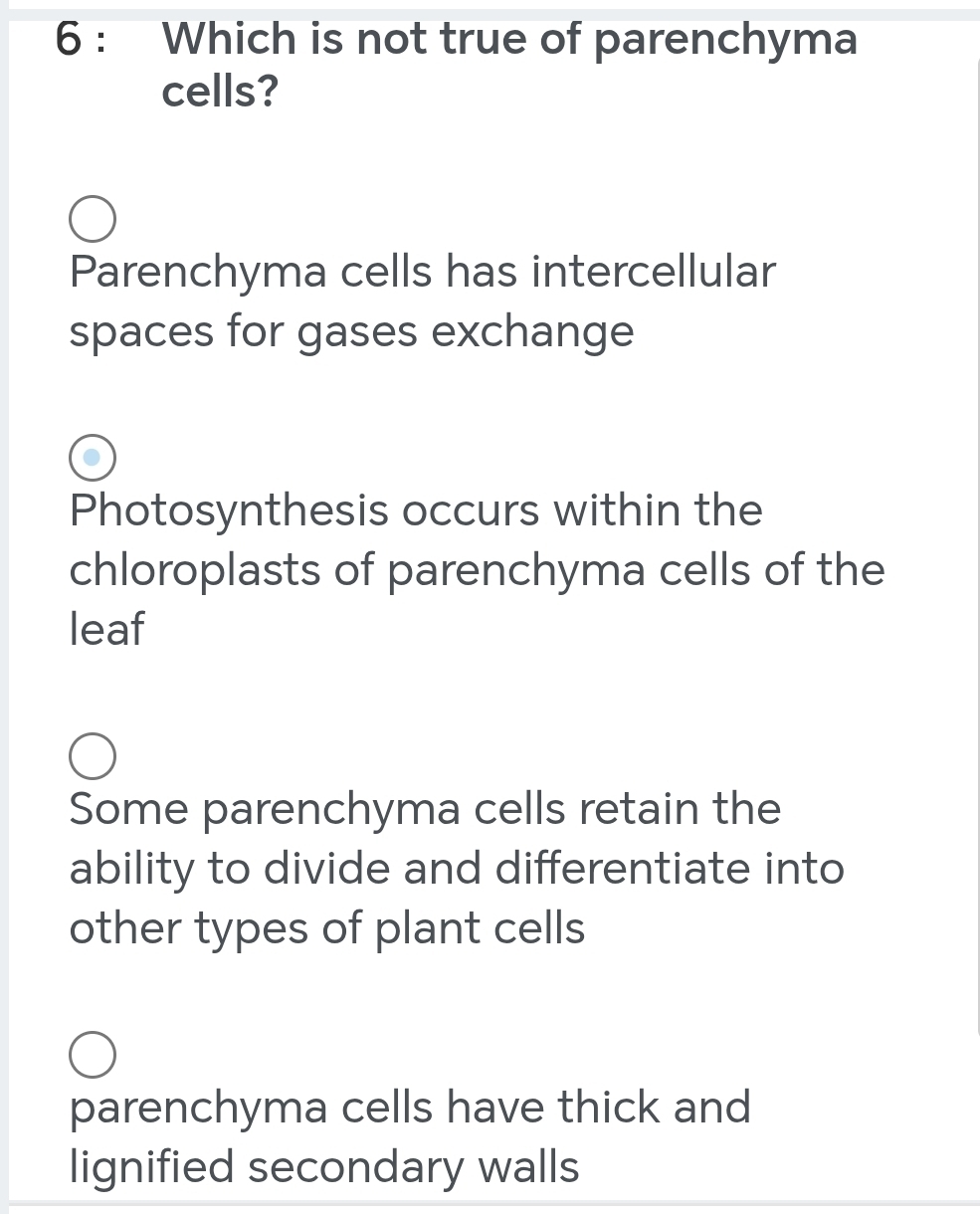Click the 'other types of plant cells' line

[327, 928]
